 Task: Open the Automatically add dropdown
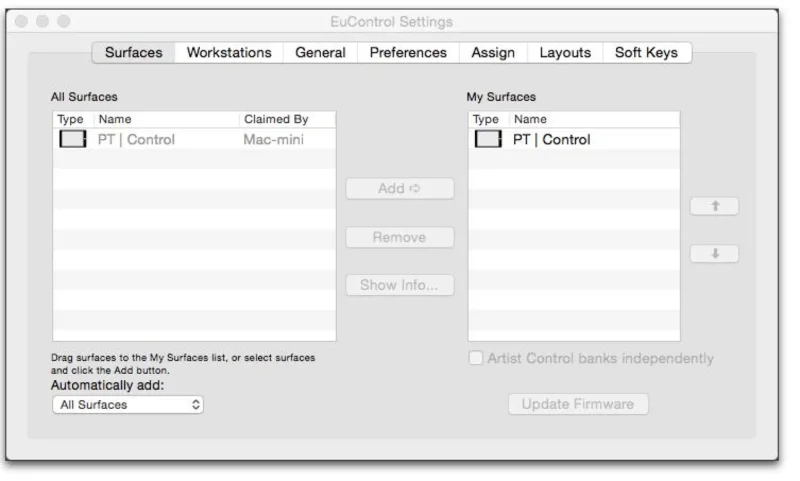tap(128, 404)
